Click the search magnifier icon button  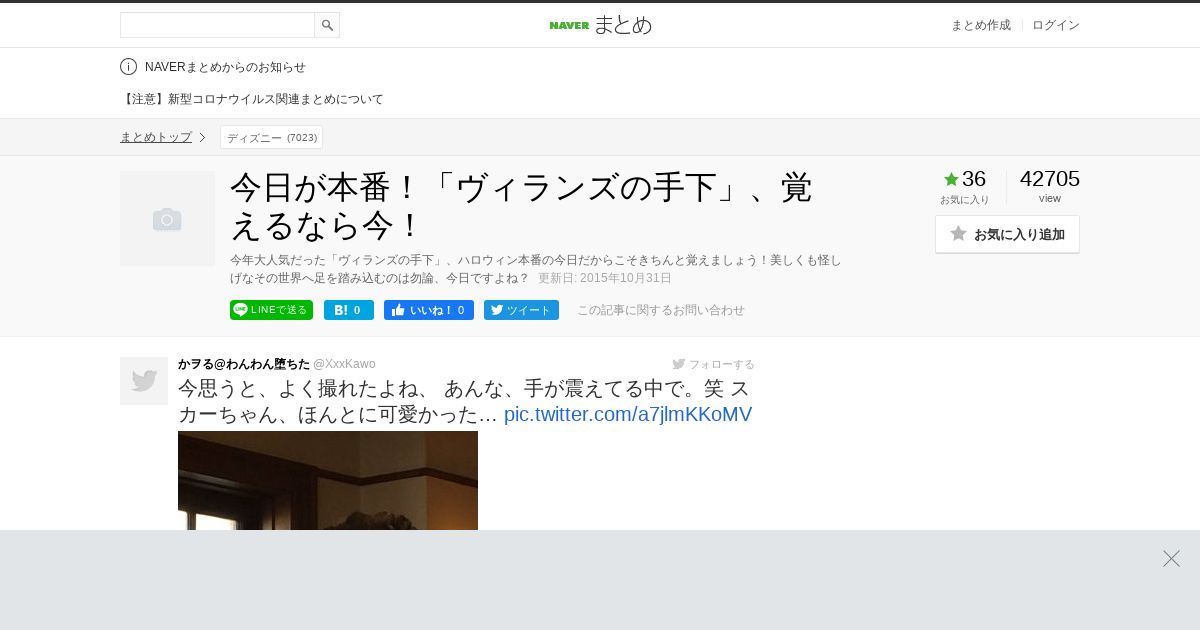[x=327, y=25]
